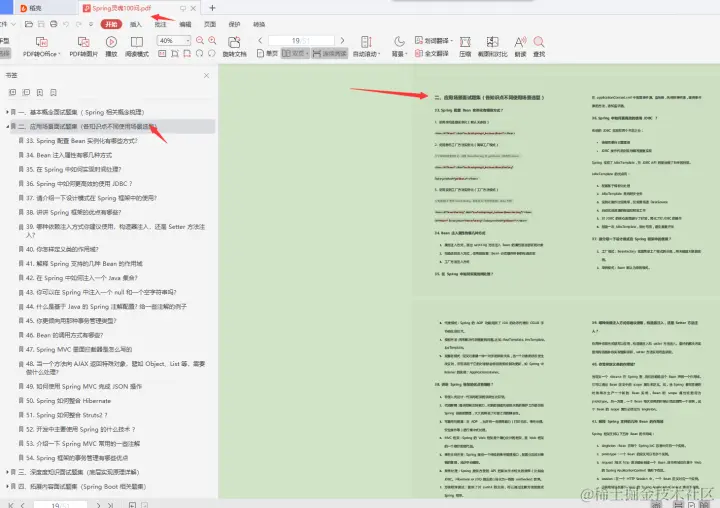Toggle 连续阅读 continuous reading

329,54
